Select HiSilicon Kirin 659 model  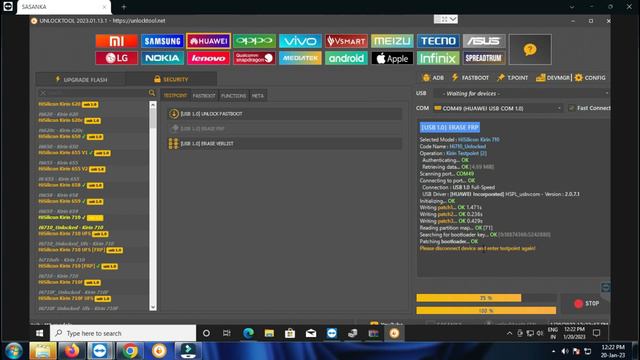pos(71,201)
